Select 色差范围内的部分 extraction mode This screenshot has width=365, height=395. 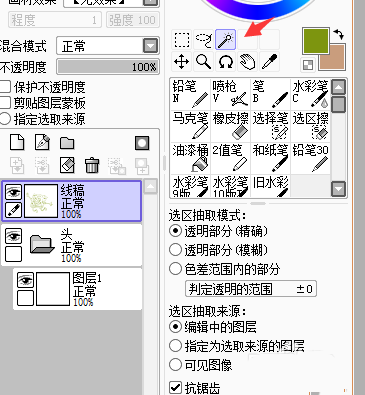tap(175, 269)
